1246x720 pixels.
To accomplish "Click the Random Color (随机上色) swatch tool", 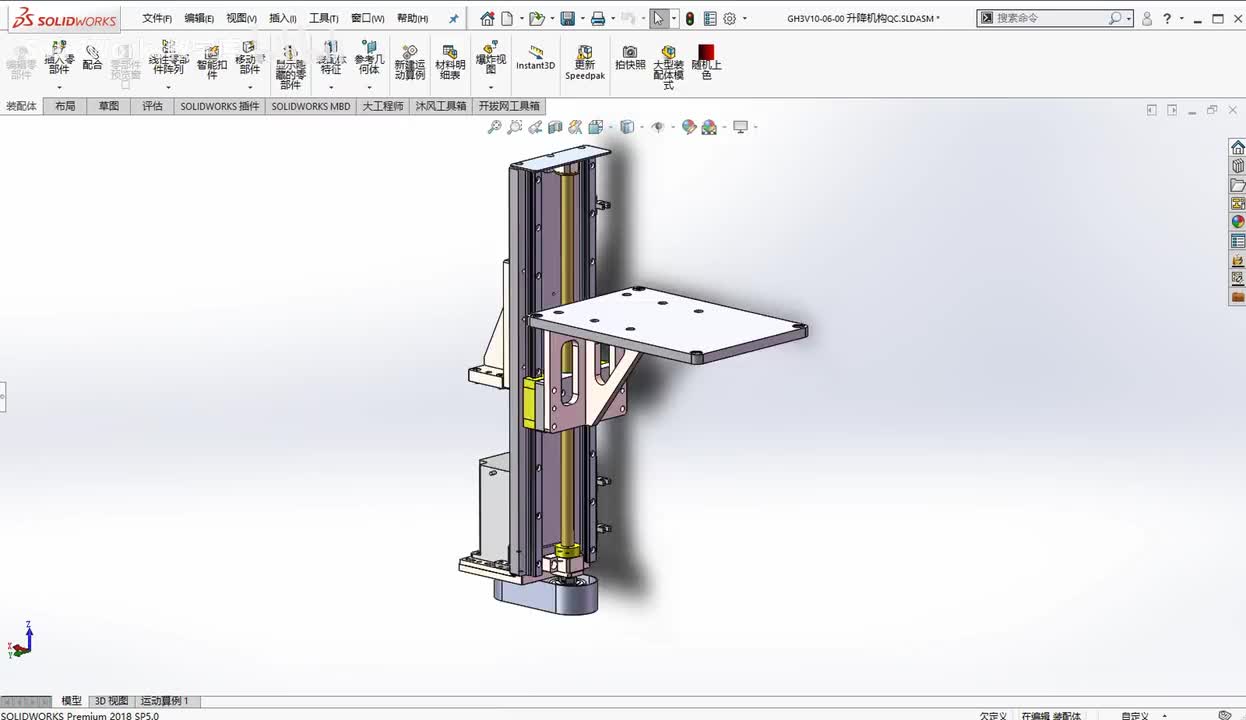I will pyautogui.click(x=707, y=62).
